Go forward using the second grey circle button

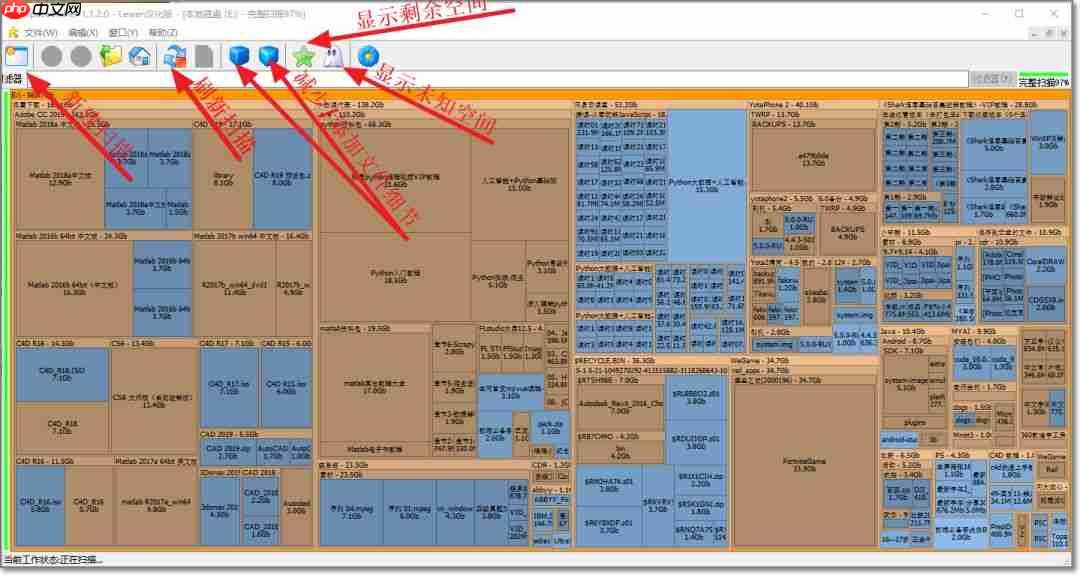tap(81, 56)
